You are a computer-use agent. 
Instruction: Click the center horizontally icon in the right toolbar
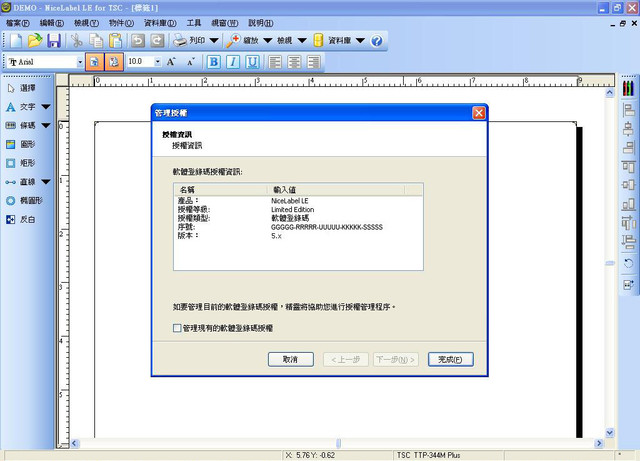tap(629, 129)
